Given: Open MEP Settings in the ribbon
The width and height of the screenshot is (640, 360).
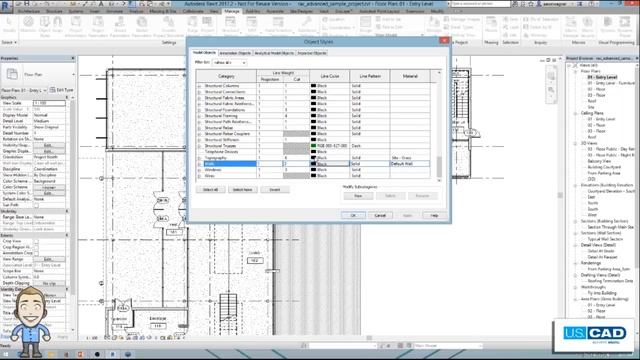Looking at the screenshot, I should click(252, 25).
